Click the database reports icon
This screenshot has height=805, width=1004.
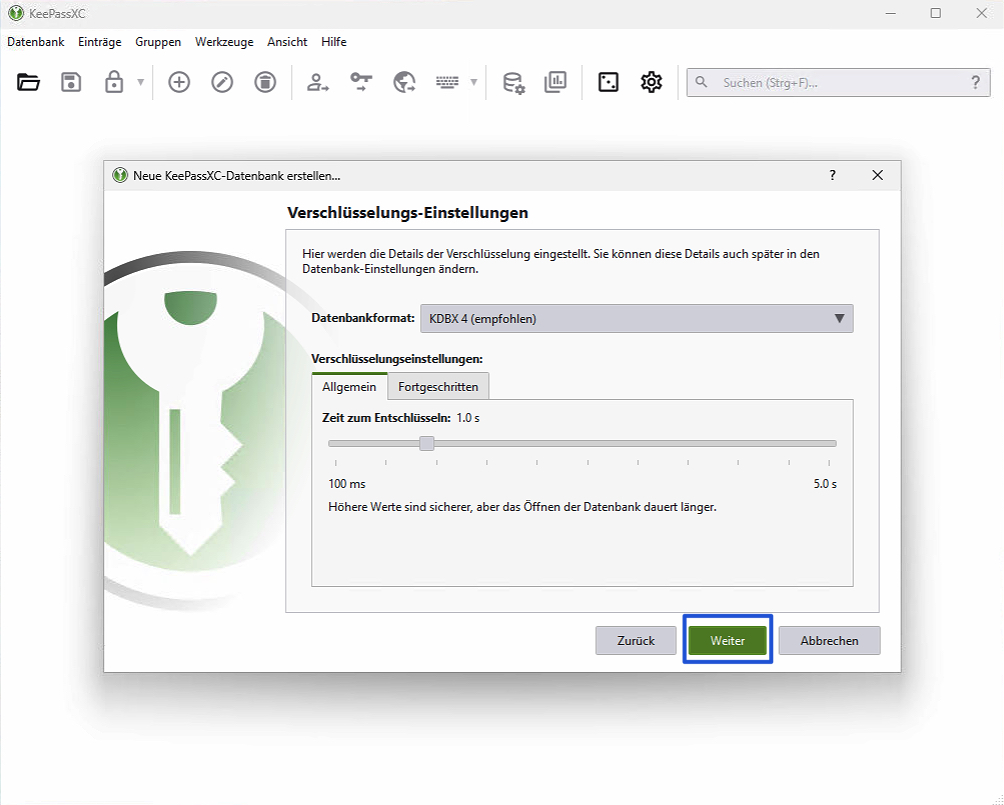tap(555, 83)
